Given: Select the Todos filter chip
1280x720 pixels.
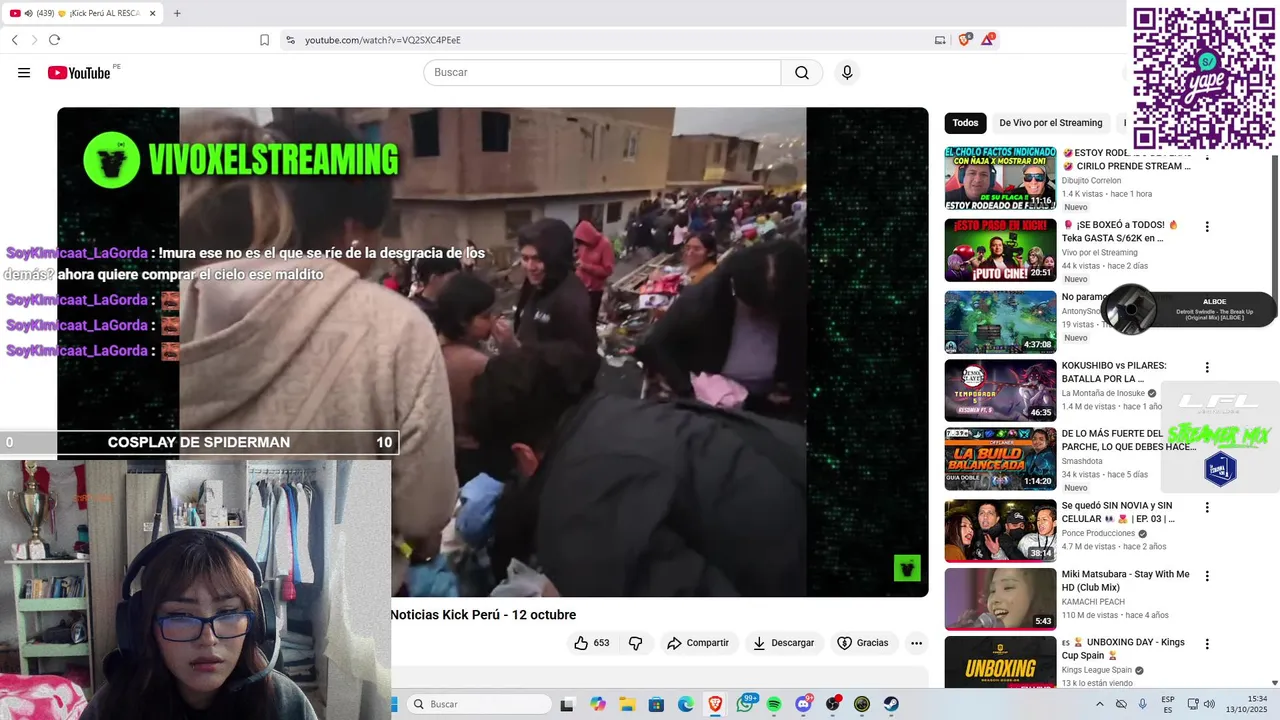Looking at the screenshot, I should coord(965,123).
